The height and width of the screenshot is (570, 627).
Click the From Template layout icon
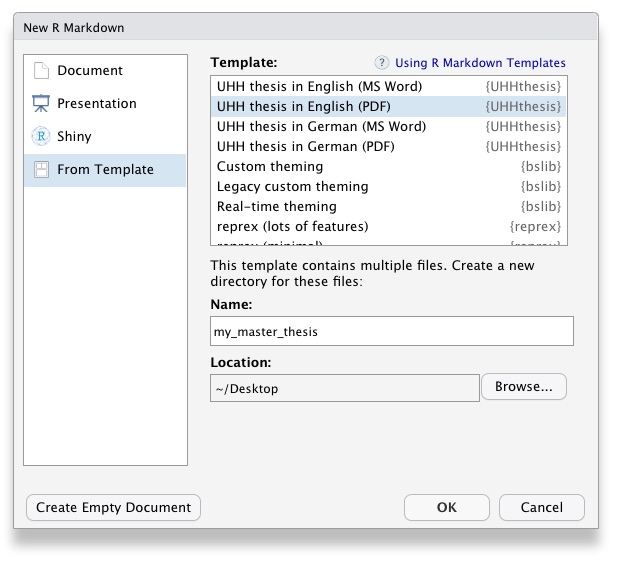[41, 170]
